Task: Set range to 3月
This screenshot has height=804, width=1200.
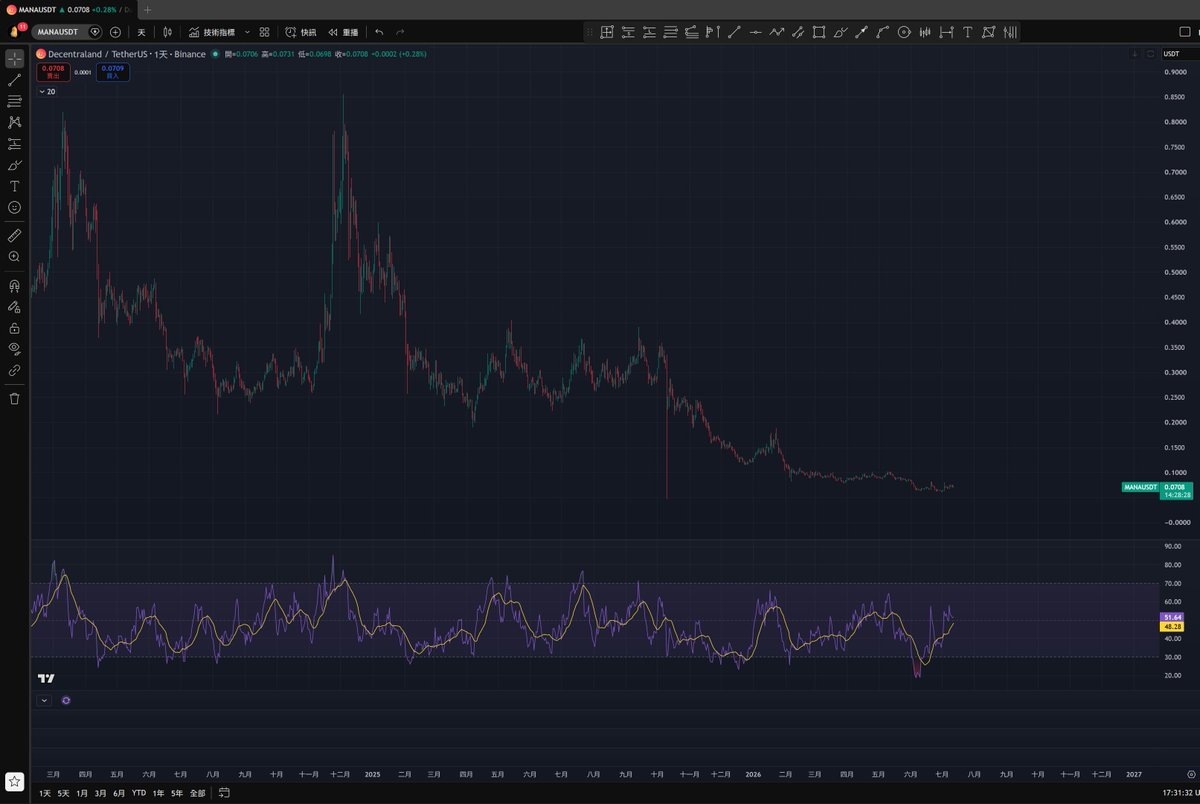Action: tap(100, 792)
